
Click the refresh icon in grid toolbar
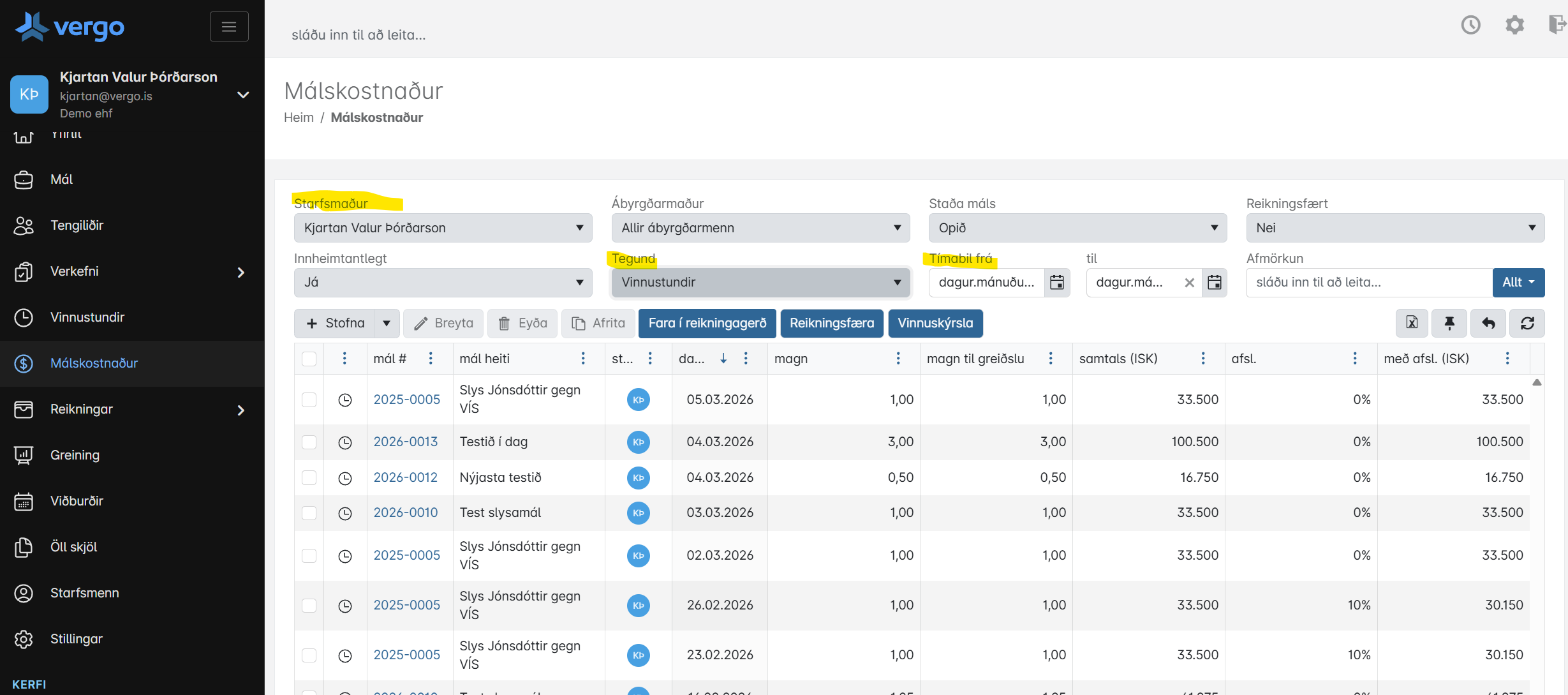click(1527, 323)
